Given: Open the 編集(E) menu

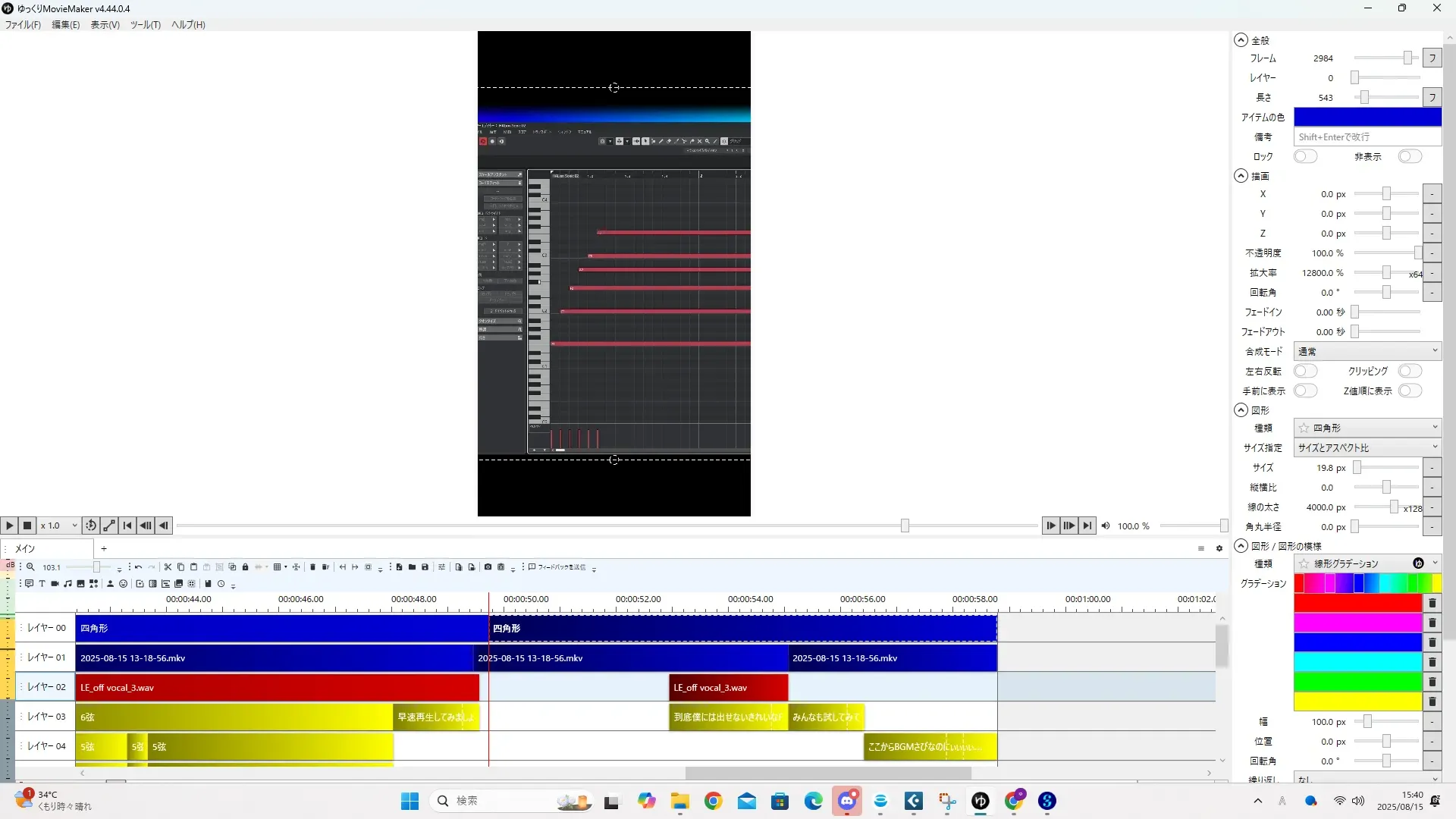Looking at the screenshot, I should click(65, 24).
